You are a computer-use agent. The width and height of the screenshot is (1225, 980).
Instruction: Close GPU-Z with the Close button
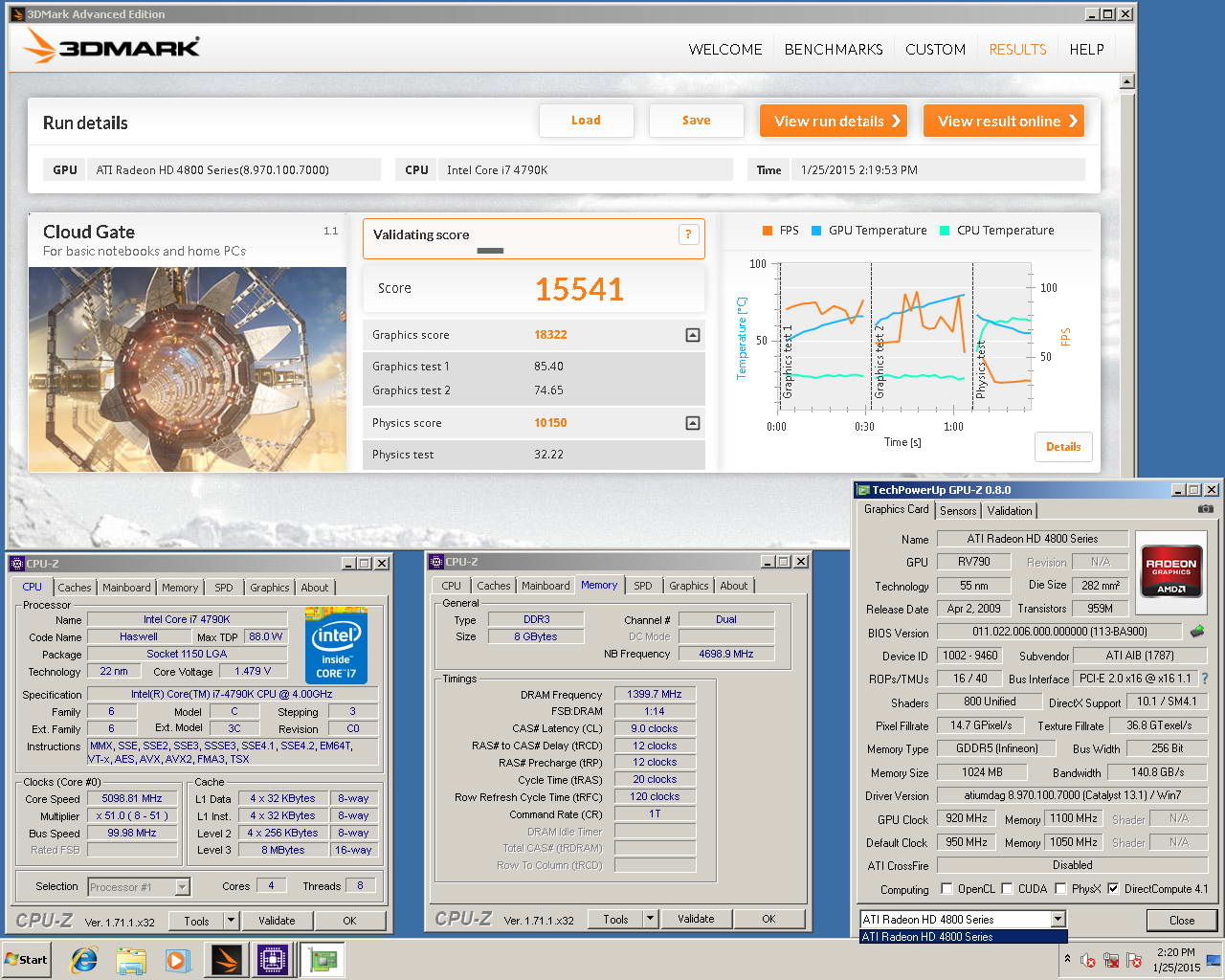pyautogui.click(x=1182, y=921)
